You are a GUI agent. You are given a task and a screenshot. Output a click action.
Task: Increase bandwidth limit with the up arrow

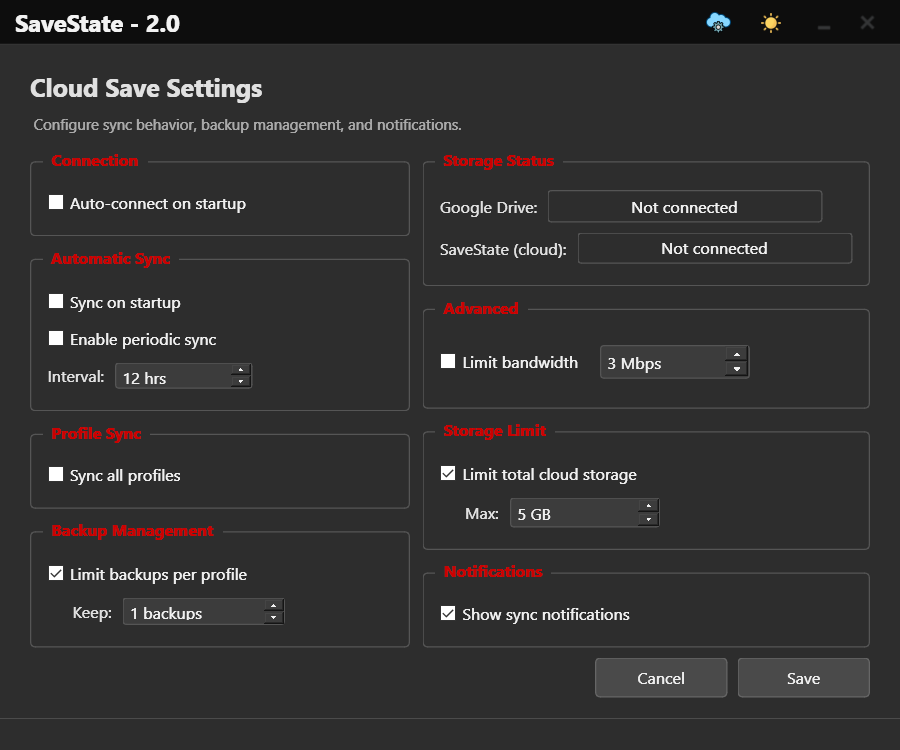click(x=736, y=355)
